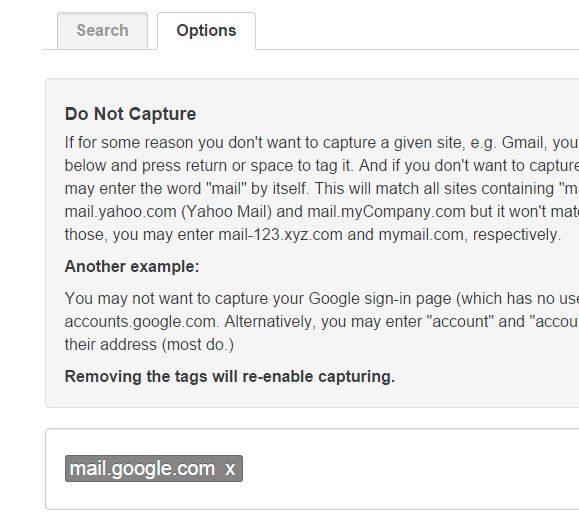Viewport: 579px width, 523px height.
Task: Click the Another example: subheading
Action: (132, 266)
